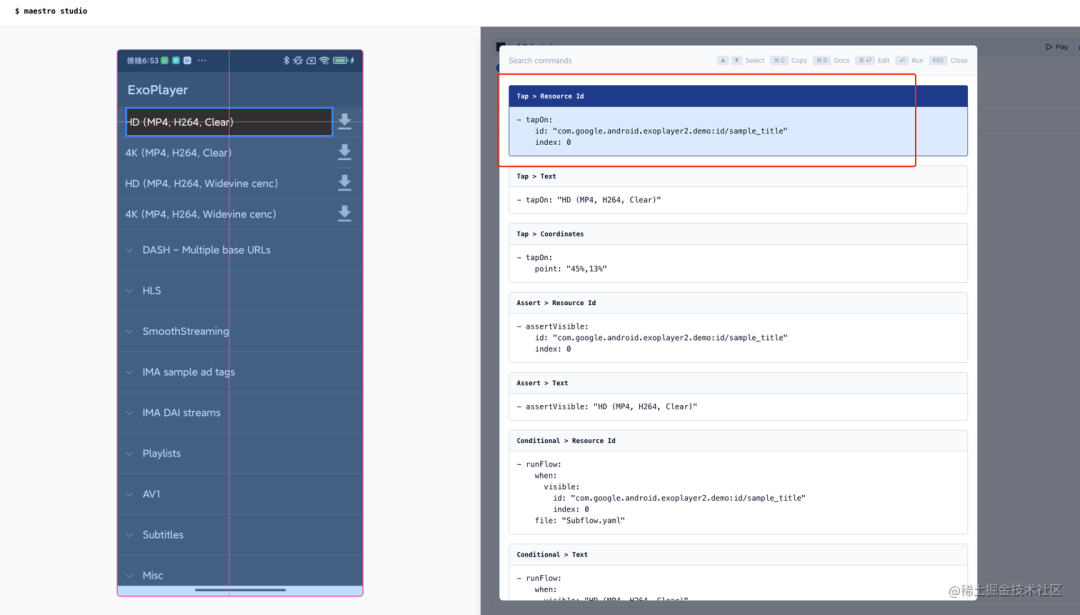The width and height of the screenshot is (1080, 615).
Task: Click the Play button behind the palette
Action: pos(1057,47)
